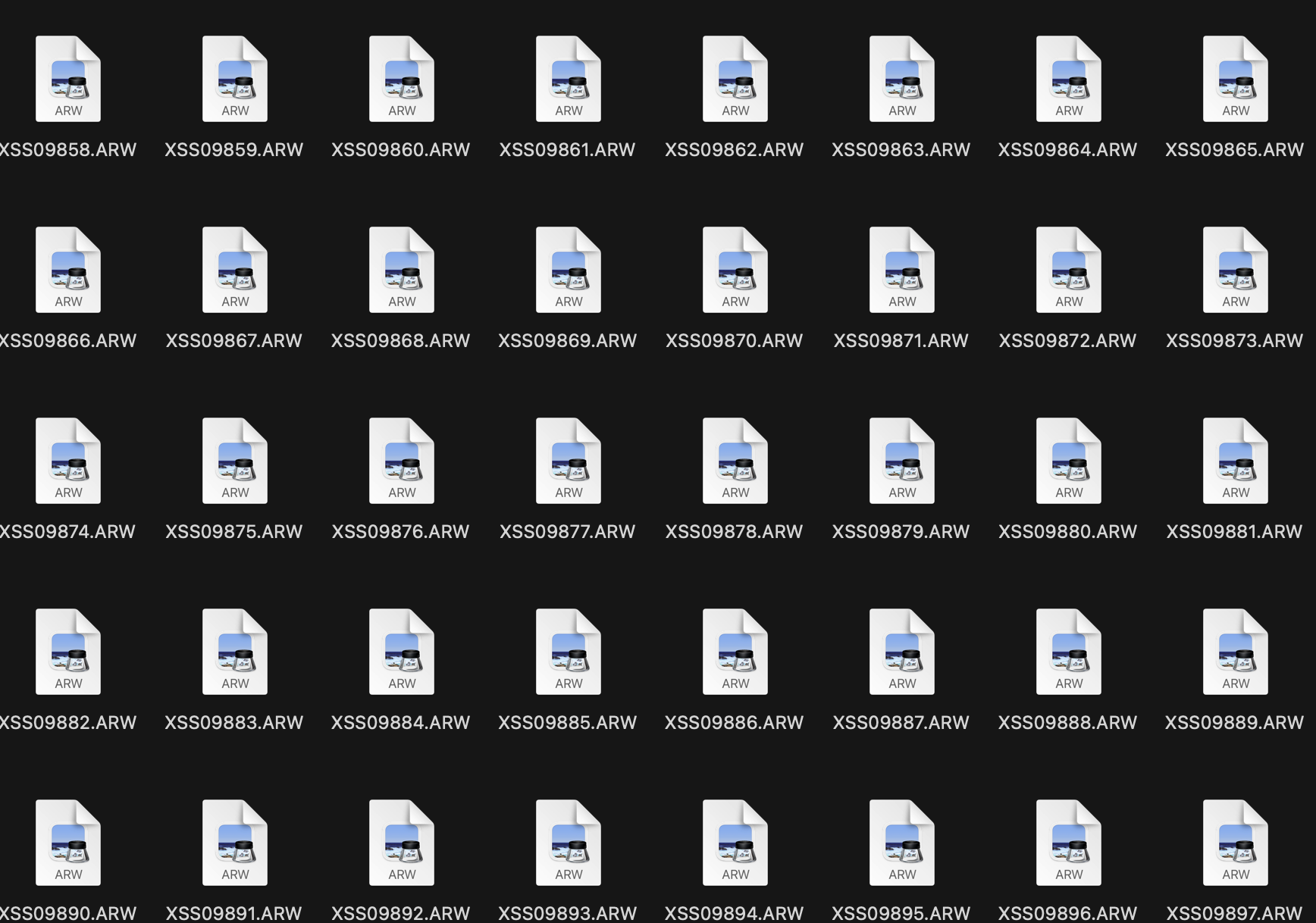Select the XSS09889.ARW file icon
The image size is (1316, 923).
(x=1236, y=652)
